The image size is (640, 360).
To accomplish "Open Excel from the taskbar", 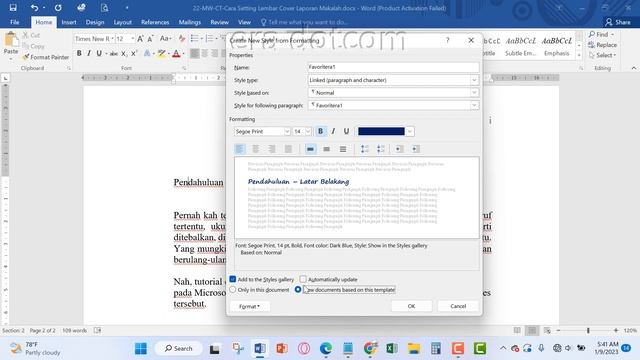I will click(392, 349).
